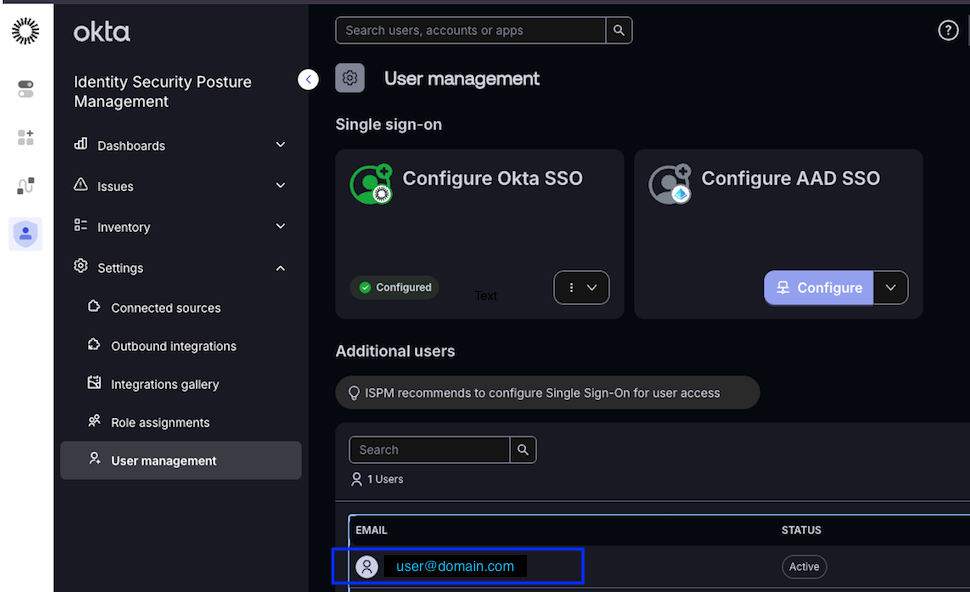Focus the Search users, accounts or apps field
970x592 pixels.
470,30
